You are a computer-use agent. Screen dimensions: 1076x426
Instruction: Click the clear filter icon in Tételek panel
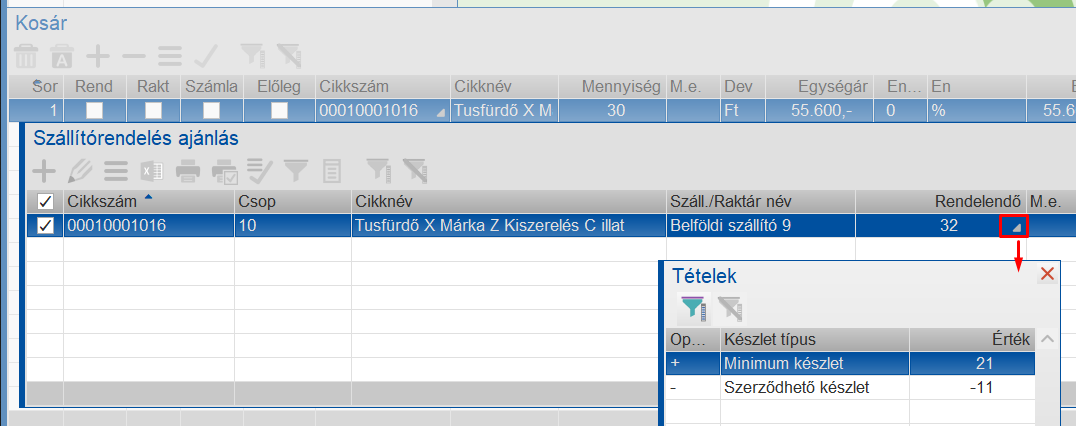[x=729, y=308]
